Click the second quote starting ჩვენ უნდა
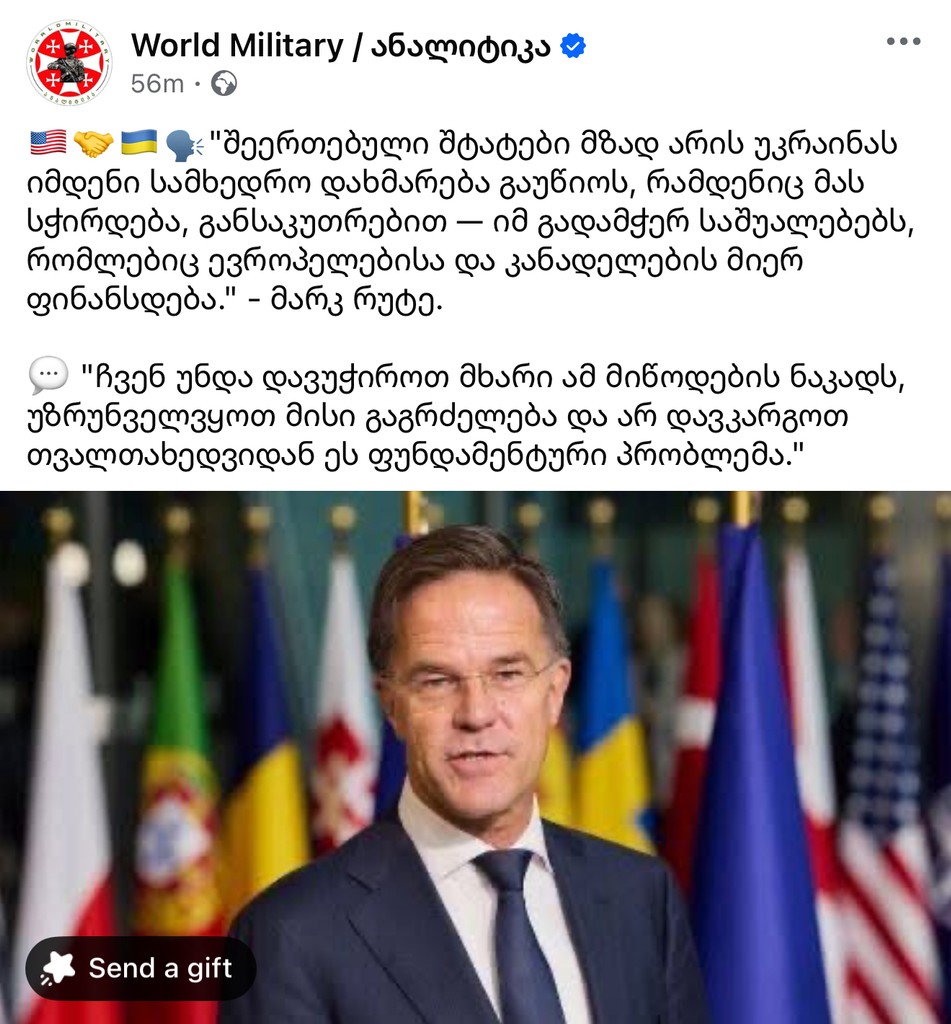Screen dimensions: 951x1024 (x=466, y=415)
